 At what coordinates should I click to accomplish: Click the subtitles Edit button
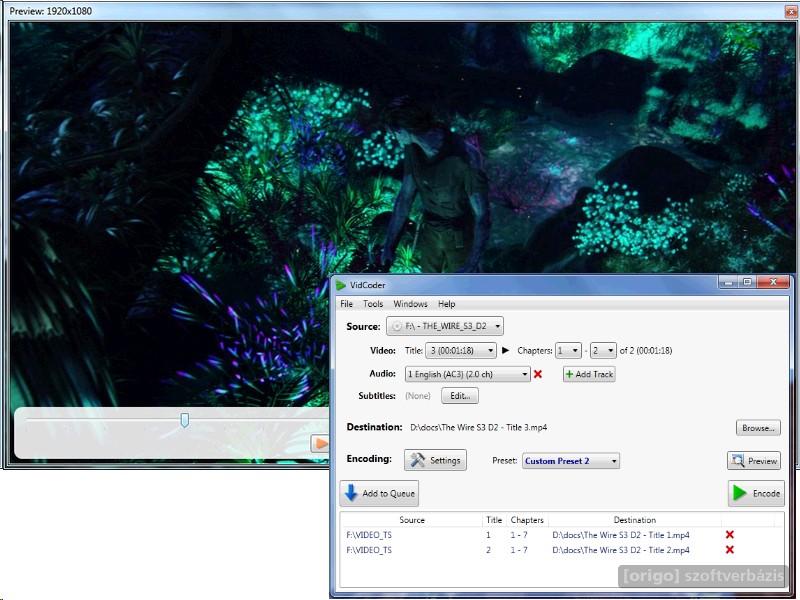[460, 395]
